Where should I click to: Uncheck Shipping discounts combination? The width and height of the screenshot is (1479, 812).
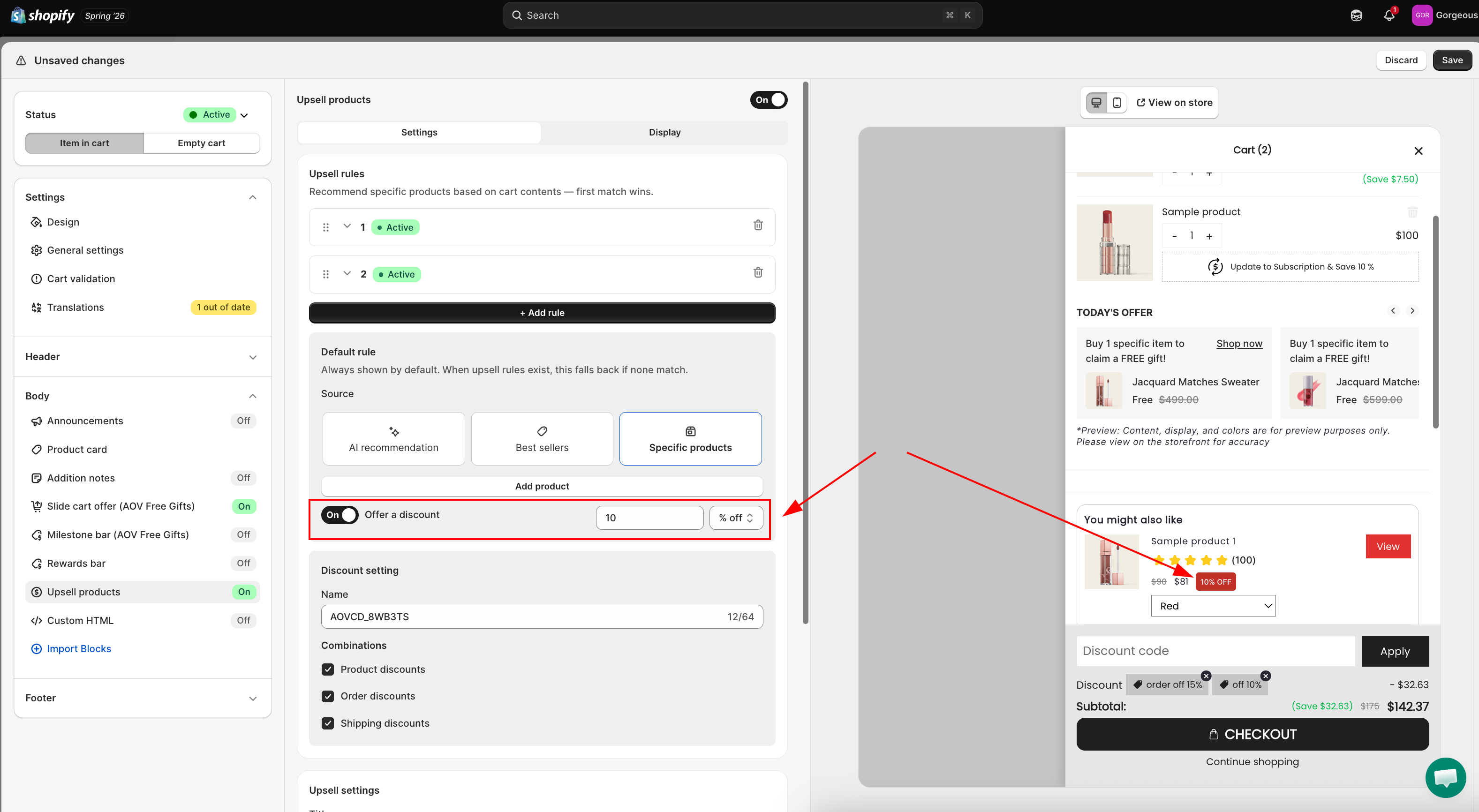point(328,723)
